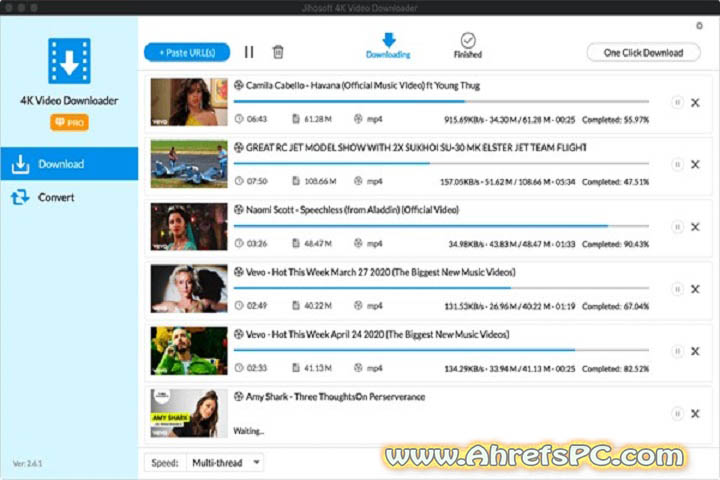Screen dimensions: 720x480
Task: Remove the Vevo April 24 2020 download
Action: 695,351
